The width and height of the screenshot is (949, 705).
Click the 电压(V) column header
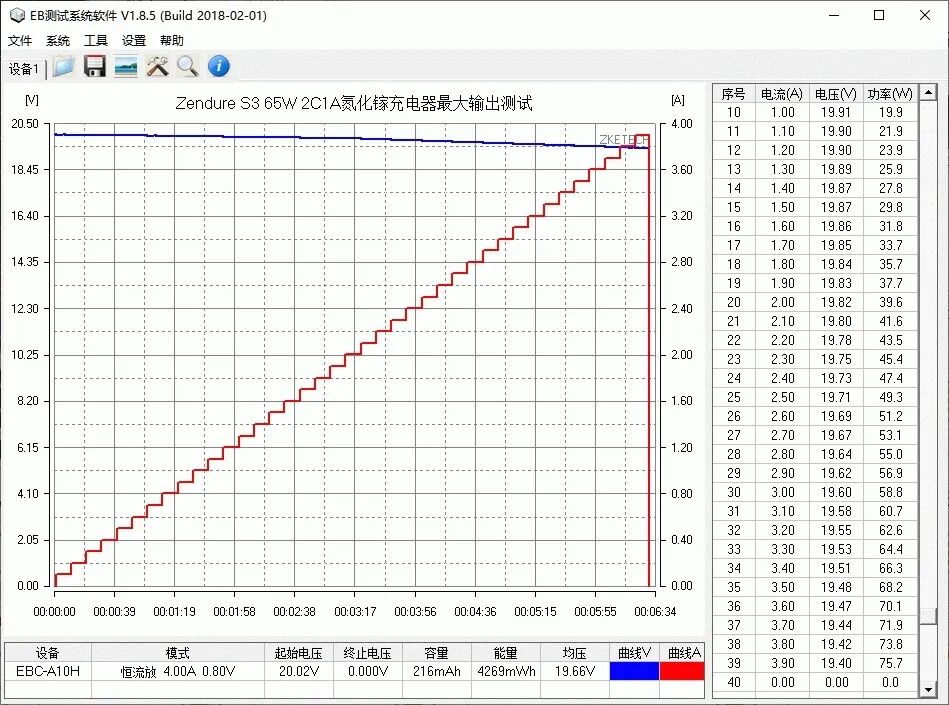point(836,94)
